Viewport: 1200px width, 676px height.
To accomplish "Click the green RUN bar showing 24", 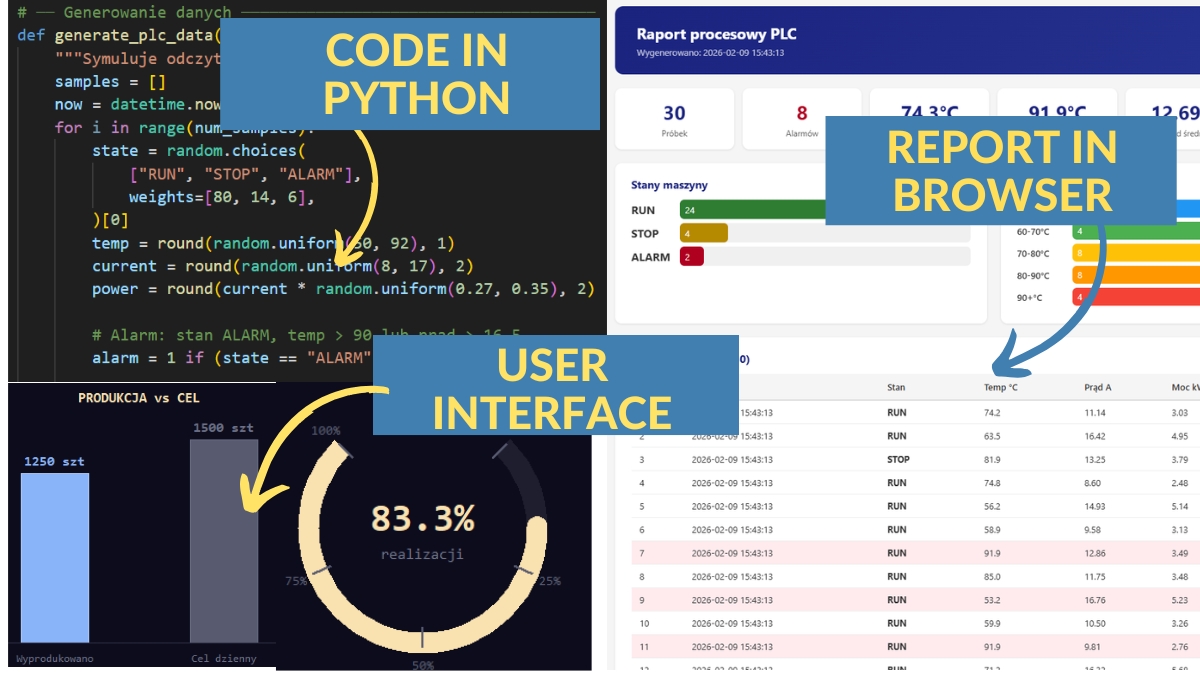I will tap(750, 210).
